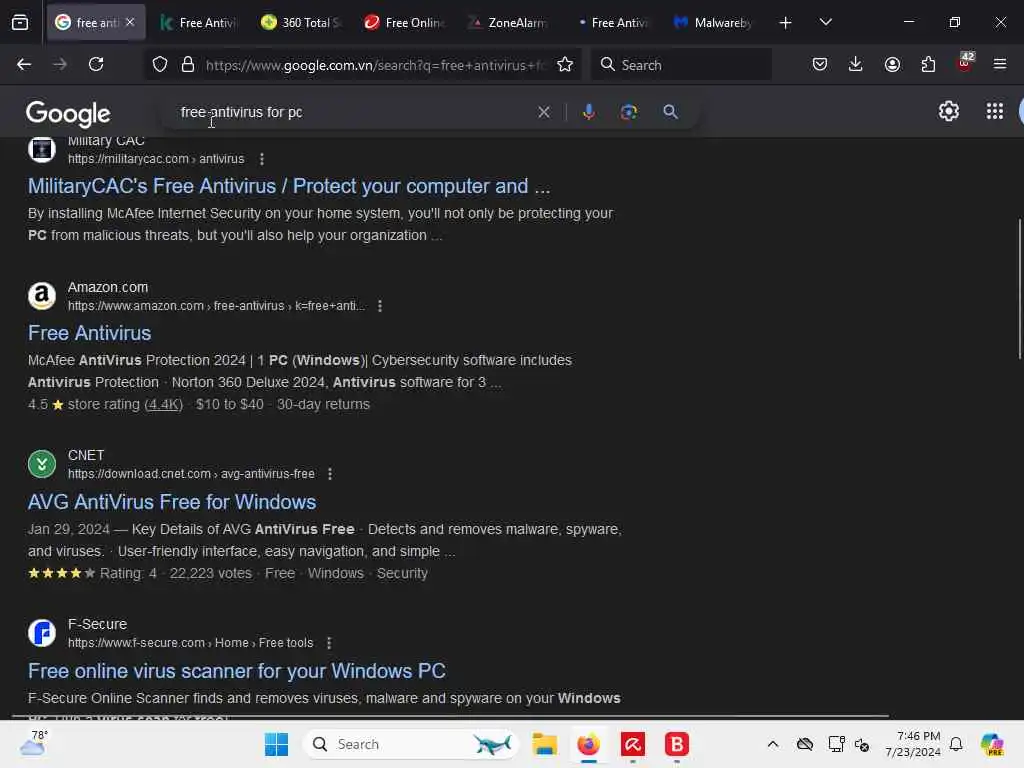
Task: Switch to 360 Total Security tab
Action: pos(301,23)
